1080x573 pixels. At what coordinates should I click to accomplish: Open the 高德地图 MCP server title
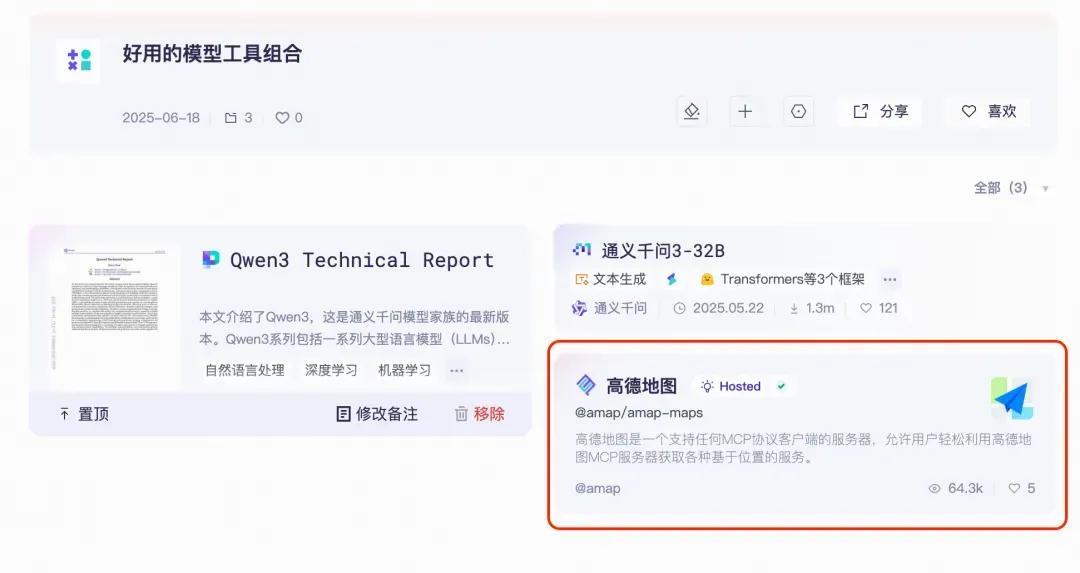(642, 386)
